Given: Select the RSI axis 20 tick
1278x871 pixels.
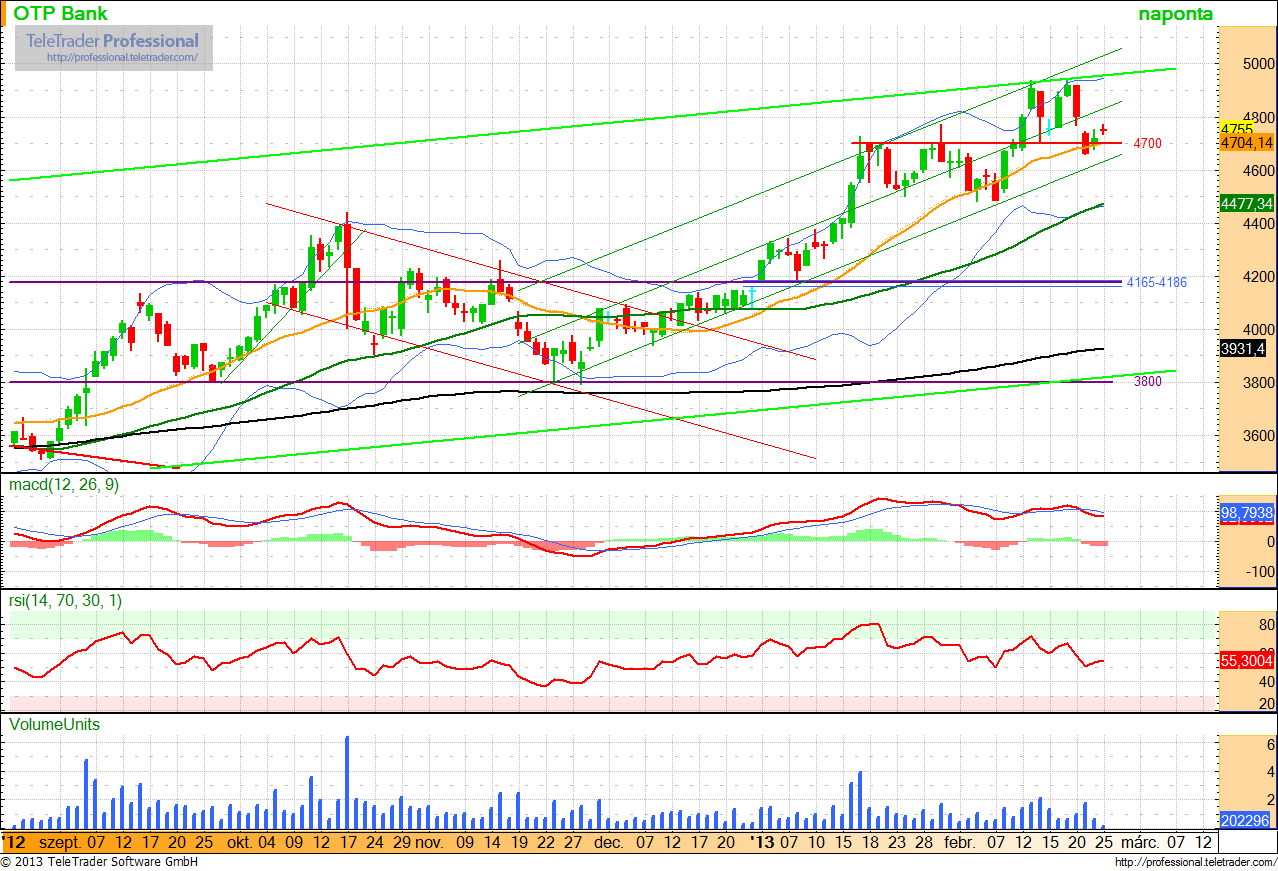Looking at the screenshot, I should coord(1266,704).
